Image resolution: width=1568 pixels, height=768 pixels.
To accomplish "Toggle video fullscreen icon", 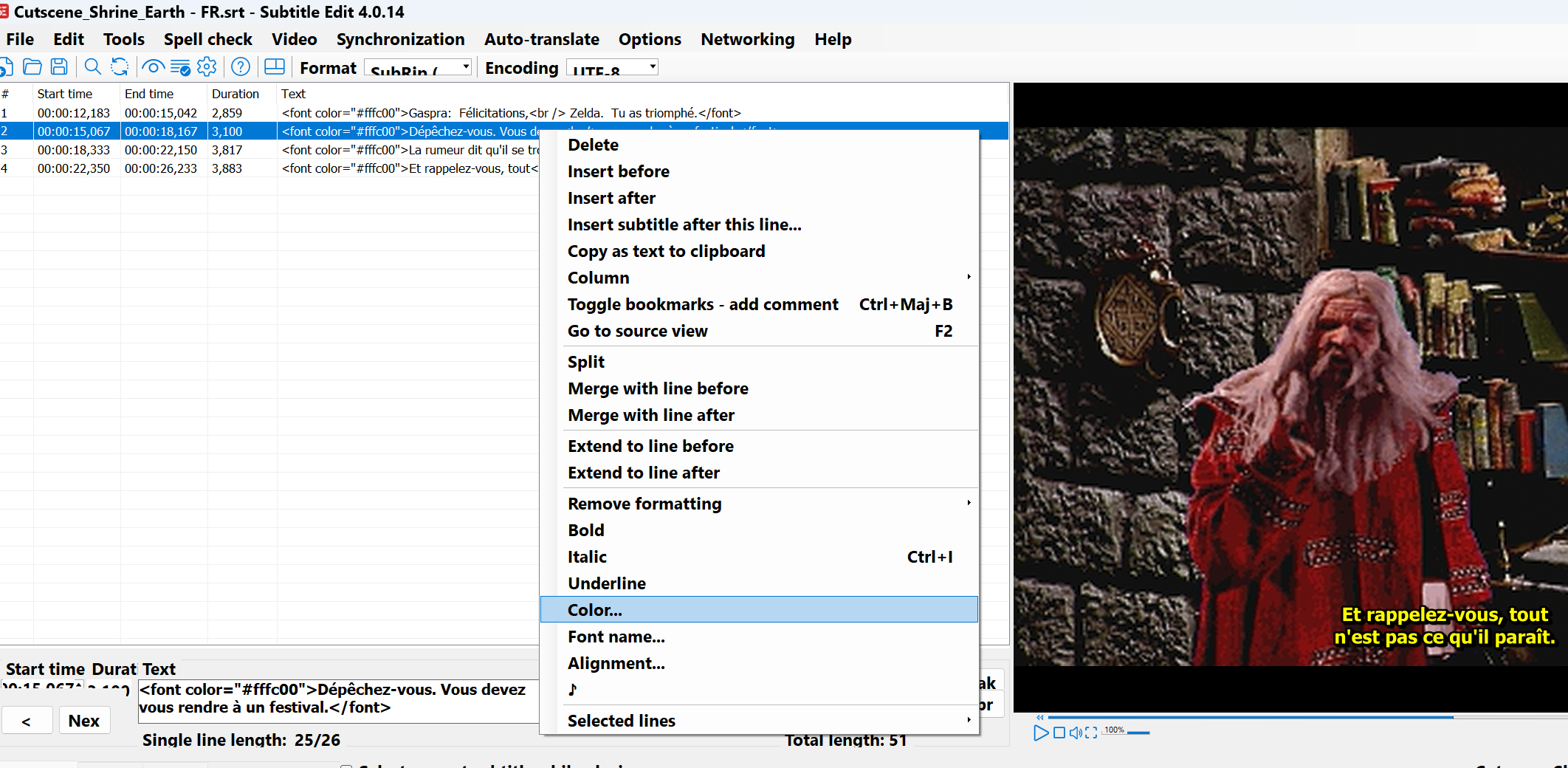I will [x=1091, y=733].
